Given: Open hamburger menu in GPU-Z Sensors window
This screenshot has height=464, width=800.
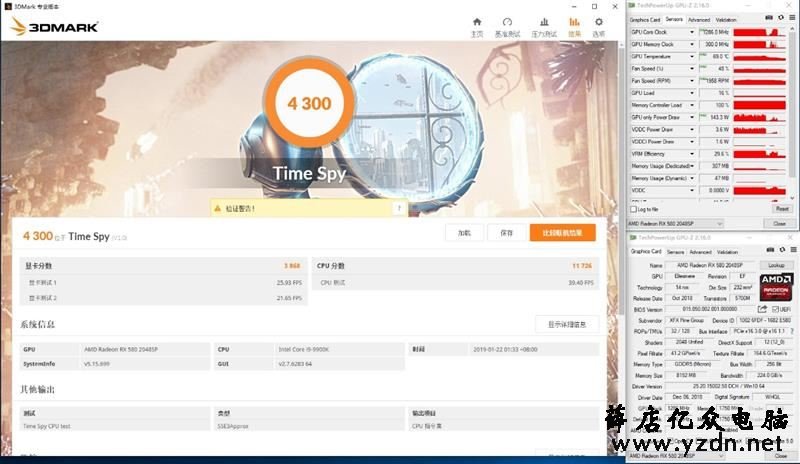Looking at the screenshot, I should [792, 18].
